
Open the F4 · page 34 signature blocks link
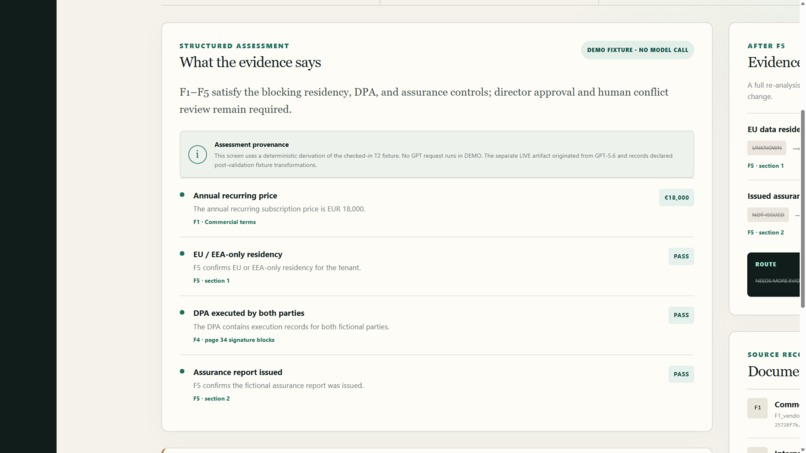(234, 340)
